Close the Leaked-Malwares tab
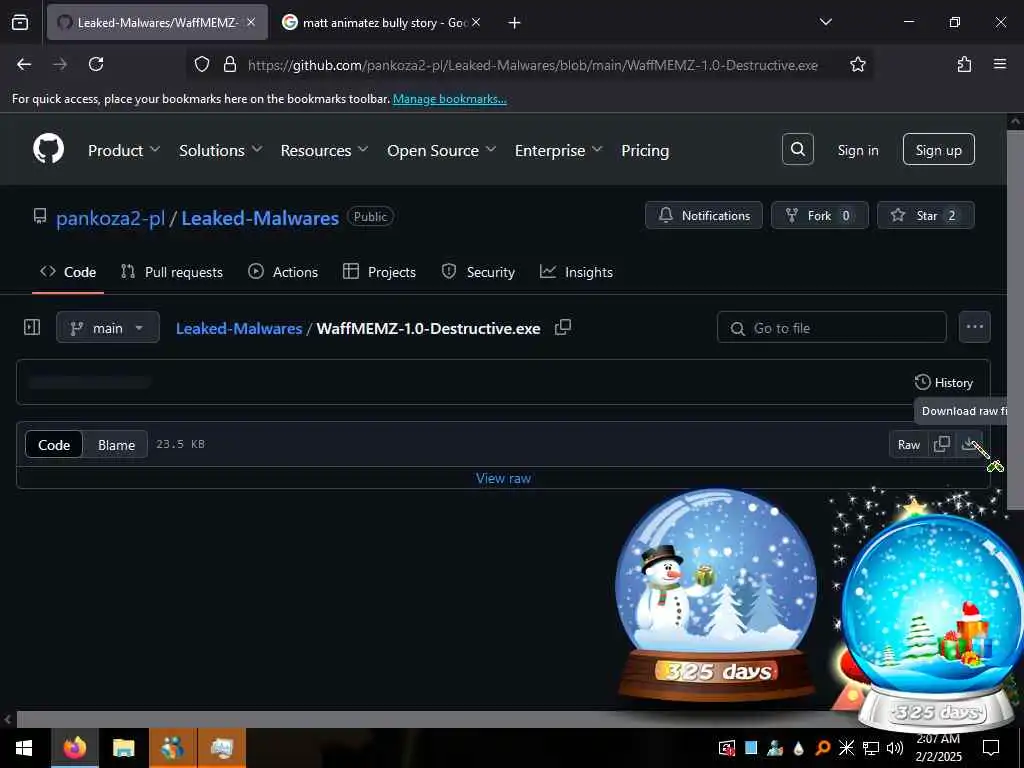Image resolution: width=1024 pixels, height=768 pixels. 251,22
